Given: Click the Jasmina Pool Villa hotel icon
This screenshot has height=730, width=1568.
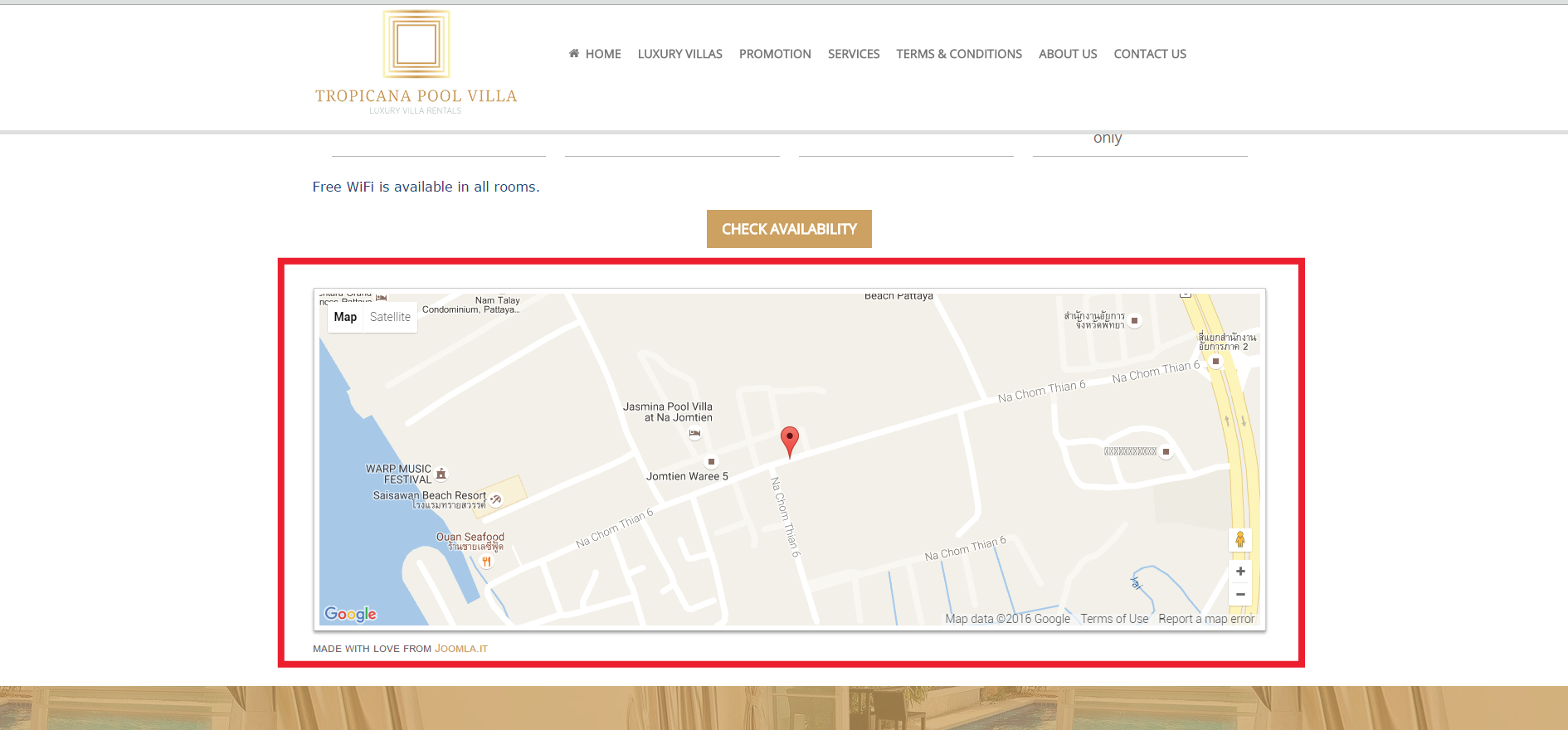Looking at the screenshot, I should 694,433.
